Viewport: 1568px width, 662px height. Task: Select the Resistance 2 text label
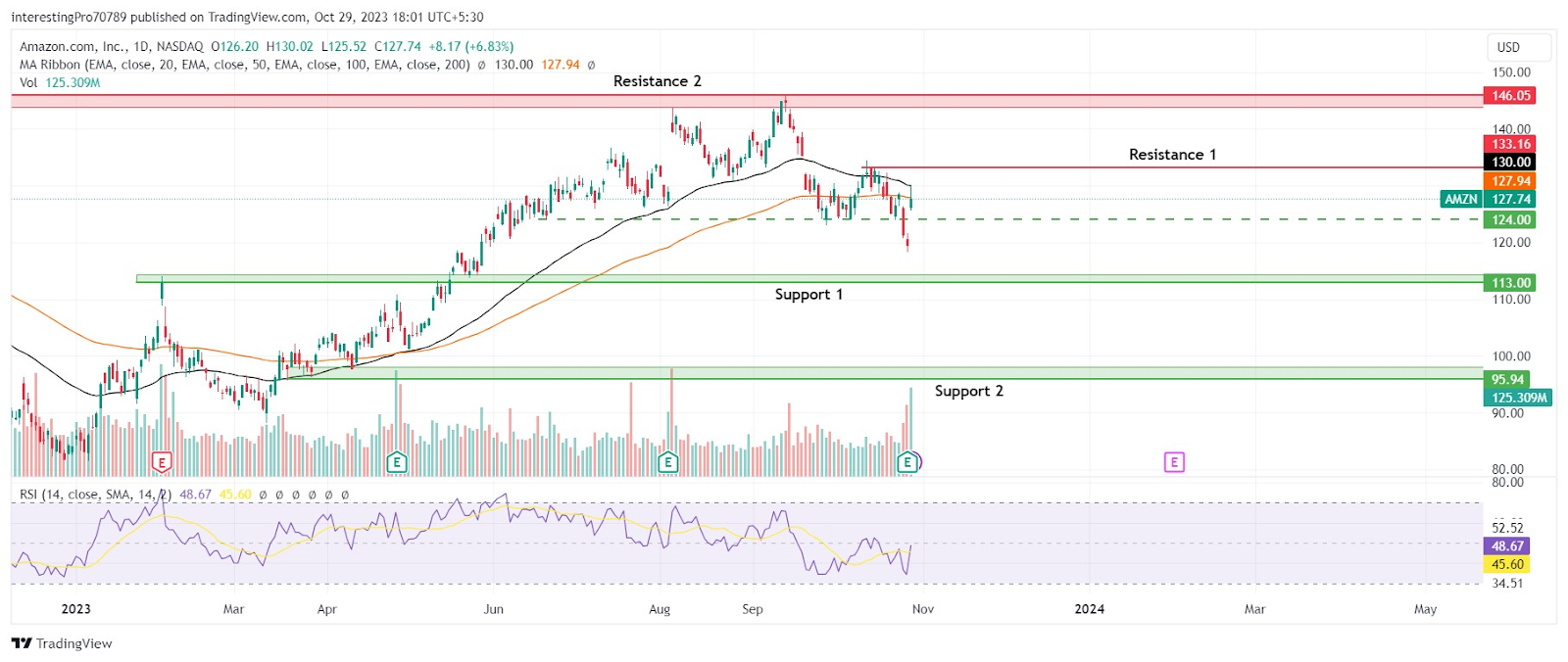tap(658, 81)
